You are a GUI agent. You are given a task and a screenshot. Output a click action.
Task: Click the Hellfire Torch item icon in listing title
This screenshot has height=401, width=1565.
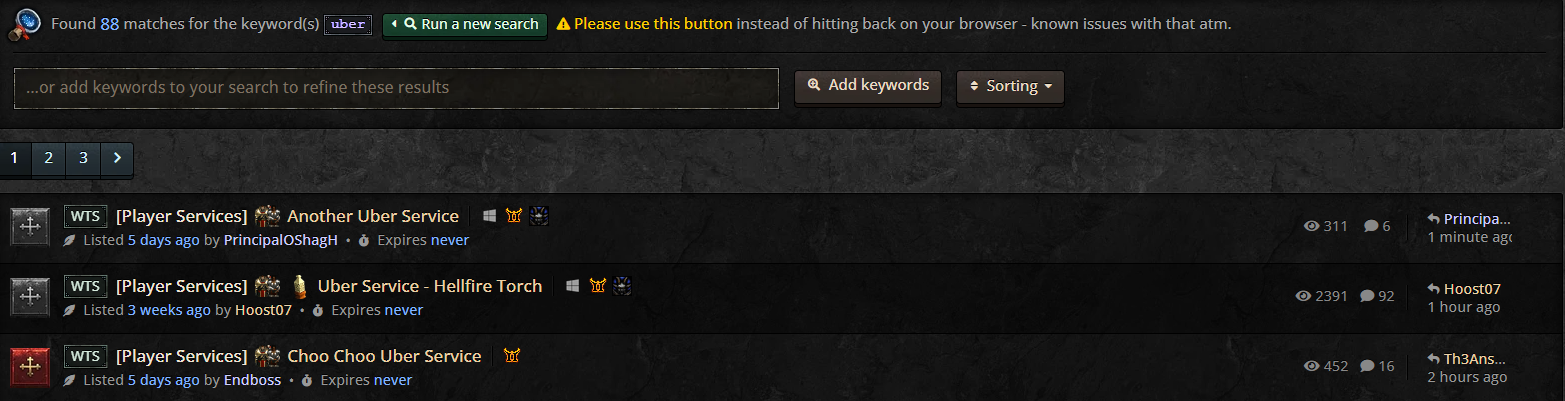coord(298,287)
